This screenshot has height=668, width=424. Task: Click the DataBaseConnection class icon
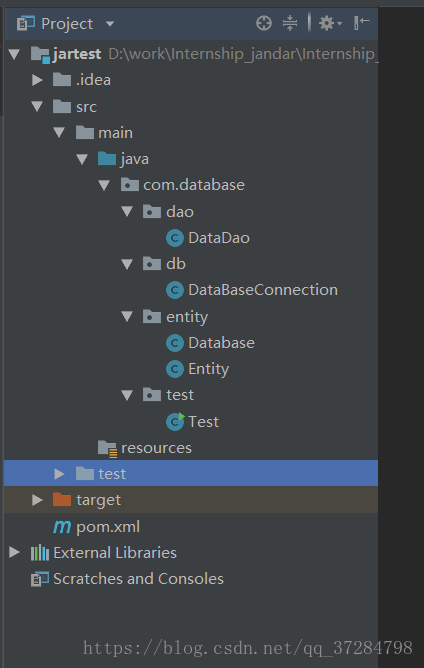tap(175, 291)
